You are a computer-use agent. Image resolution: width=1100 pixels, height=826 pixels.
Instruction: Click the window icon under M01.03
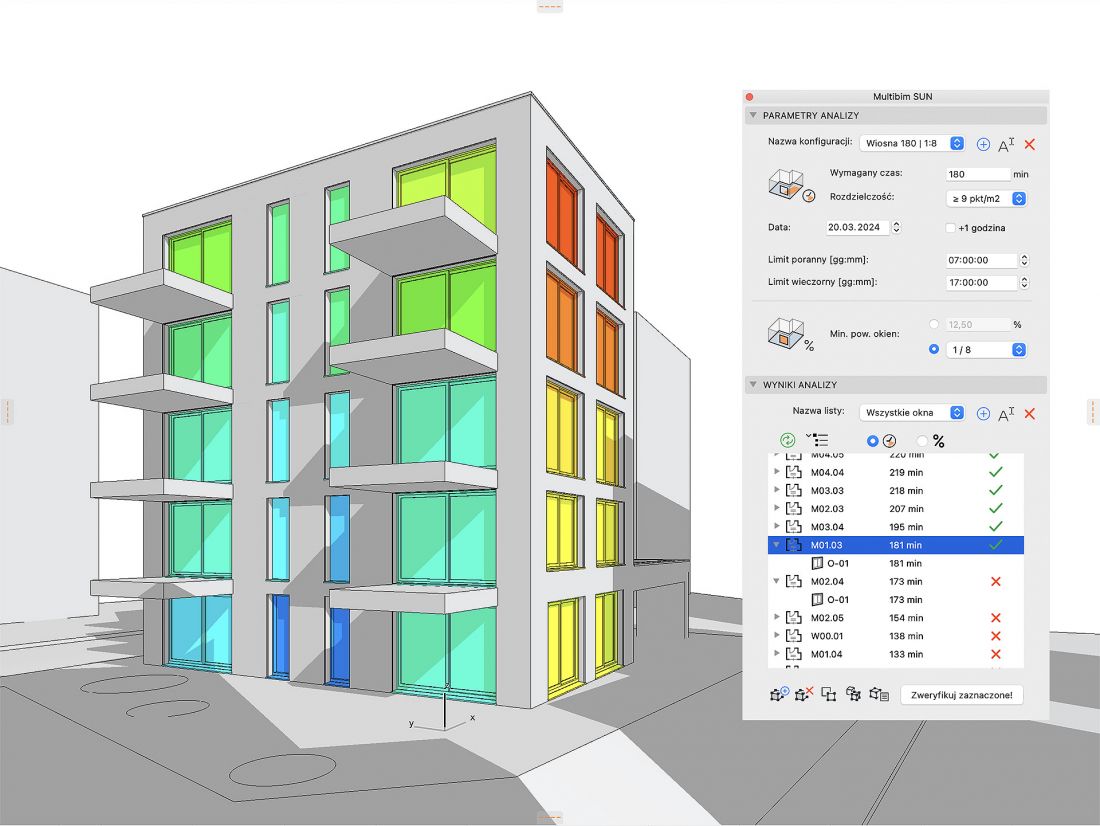click(x=817, y=563)
